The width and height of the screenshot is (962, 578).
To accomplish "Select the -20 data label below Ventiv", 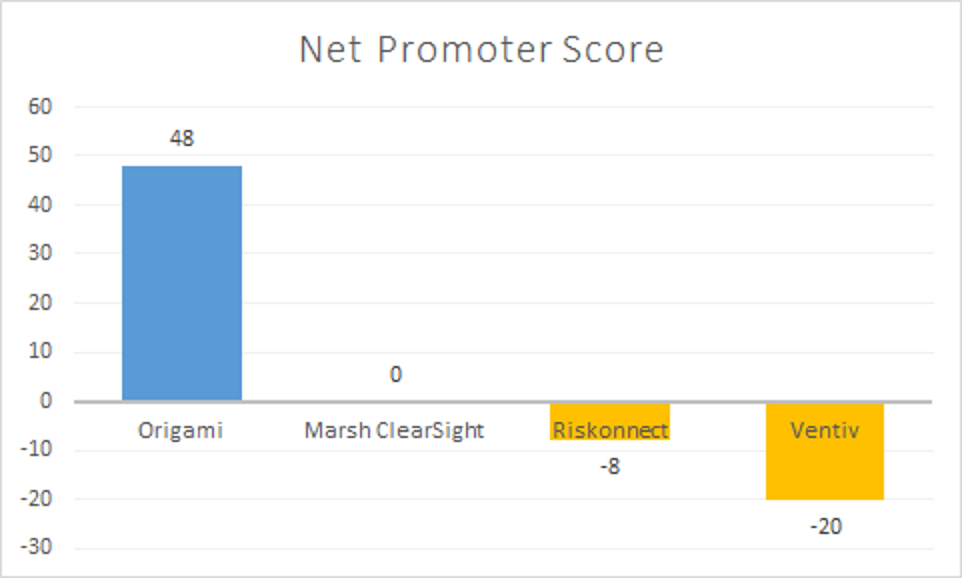I will tap(825, 525).
